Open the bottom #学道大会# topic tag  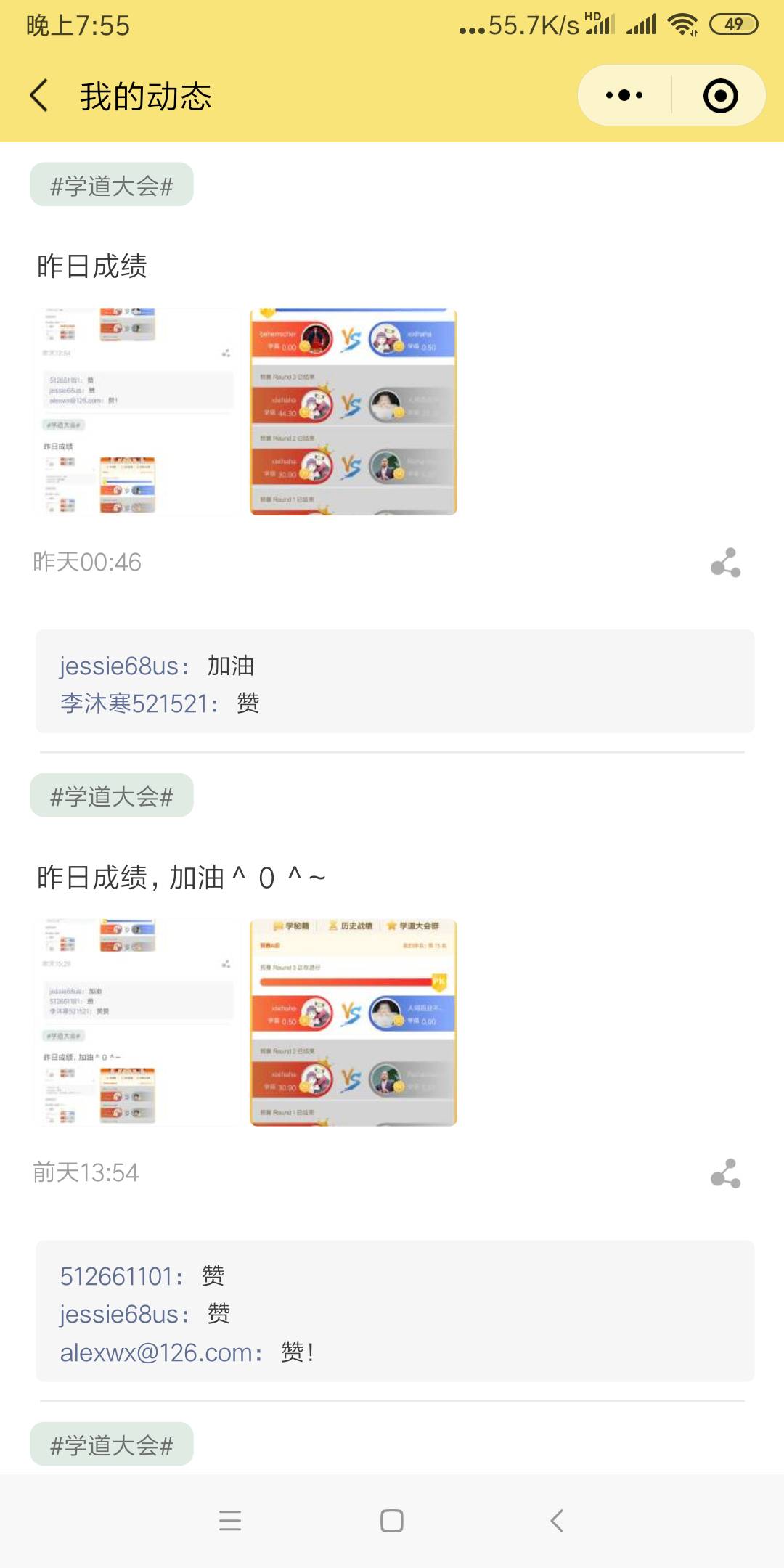coord(112,1444)
